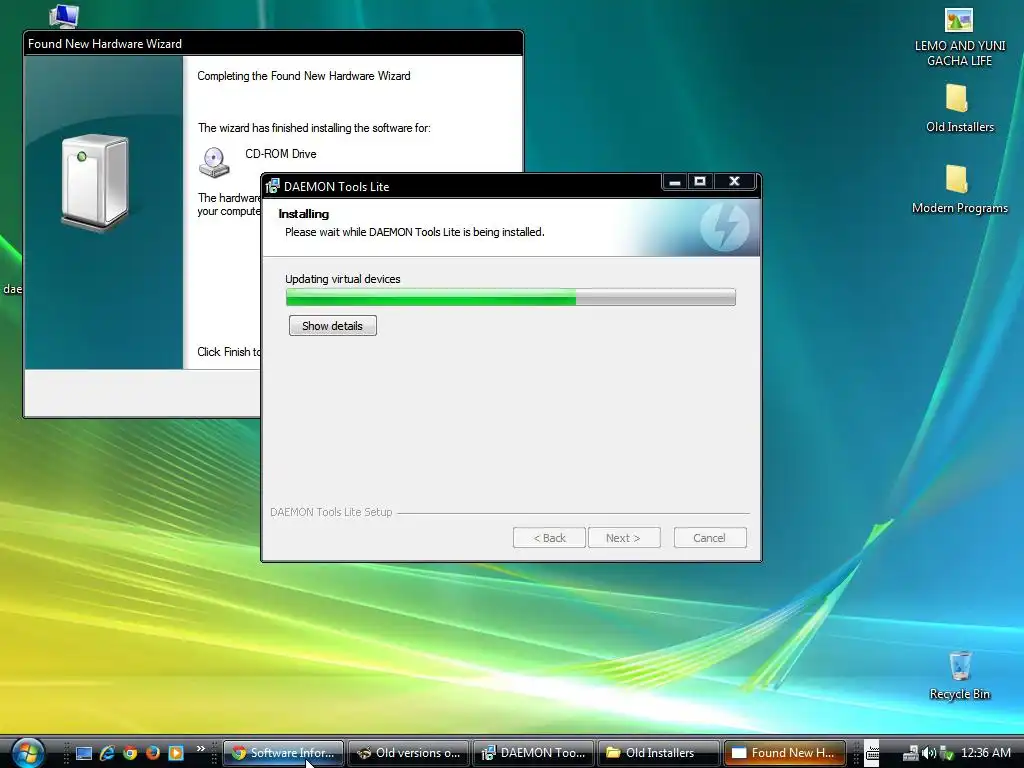The width and height of the screenshot is (1024, 768).
Task: Close the DAEMON Tools Lite installer window
Action: 735,182
